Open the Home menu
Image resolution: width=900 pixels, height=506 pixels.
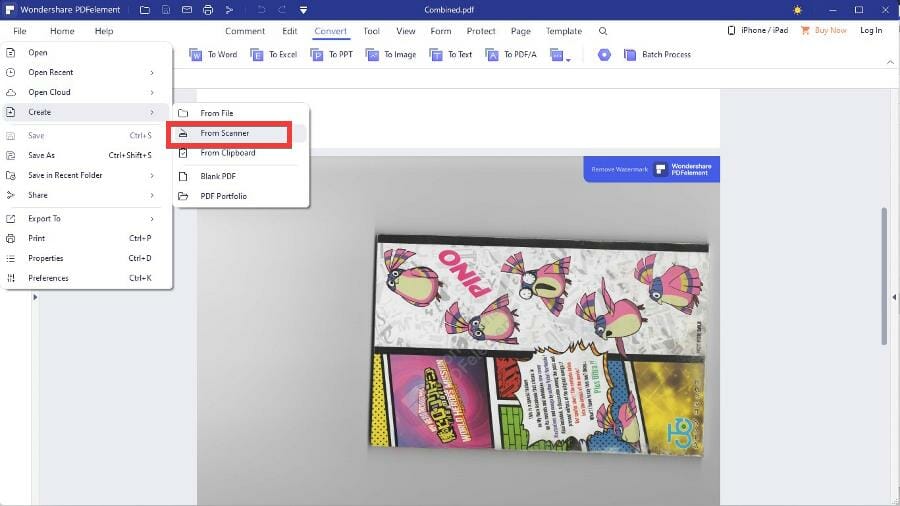pos(62,31)
